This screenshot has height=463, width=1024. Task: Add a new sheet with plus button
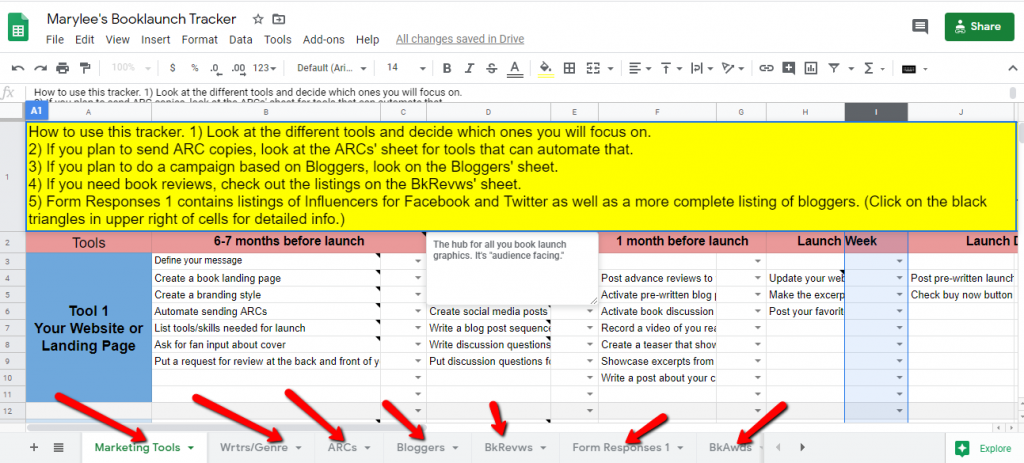[x=34, y=447]
